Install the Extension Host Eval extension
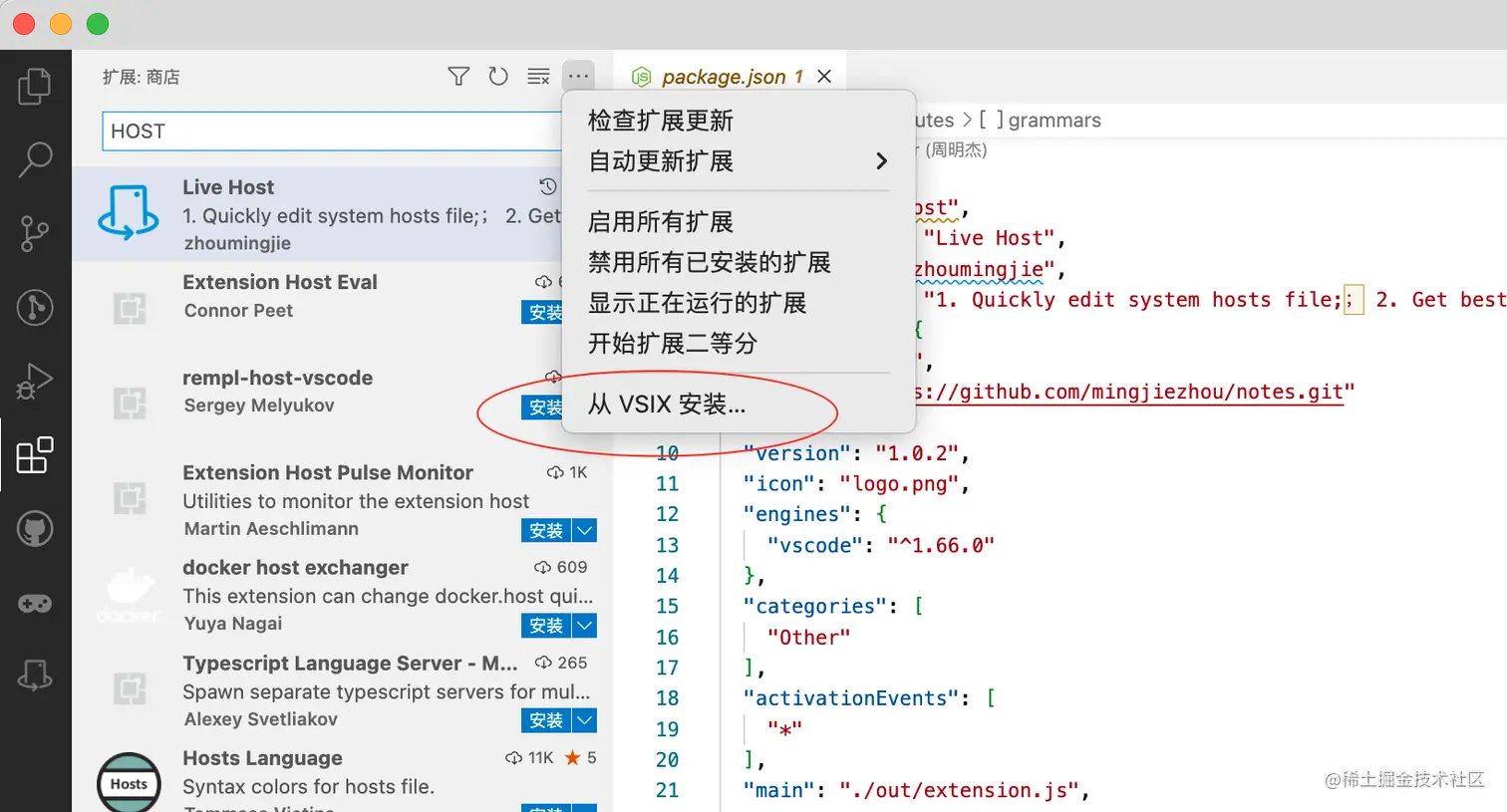Screen dimensions: 1507x812 tap(542, 313)
